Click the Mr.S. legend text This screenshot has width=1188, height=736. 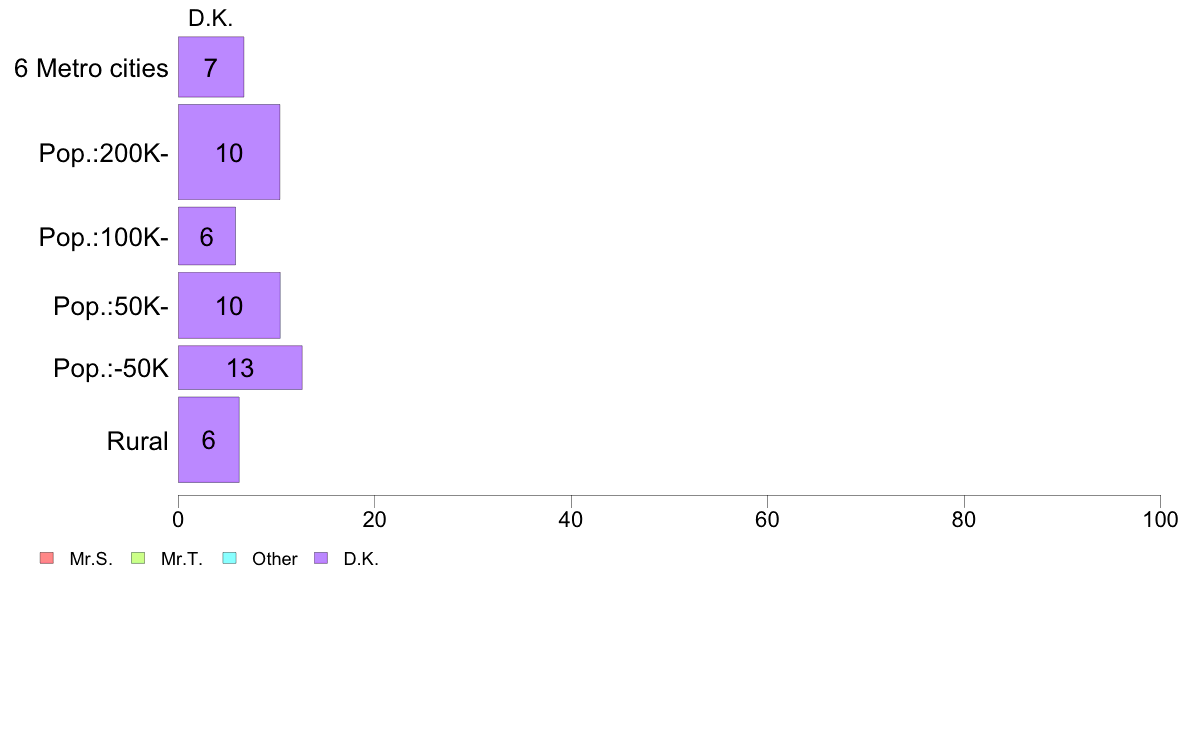point(91,559)
